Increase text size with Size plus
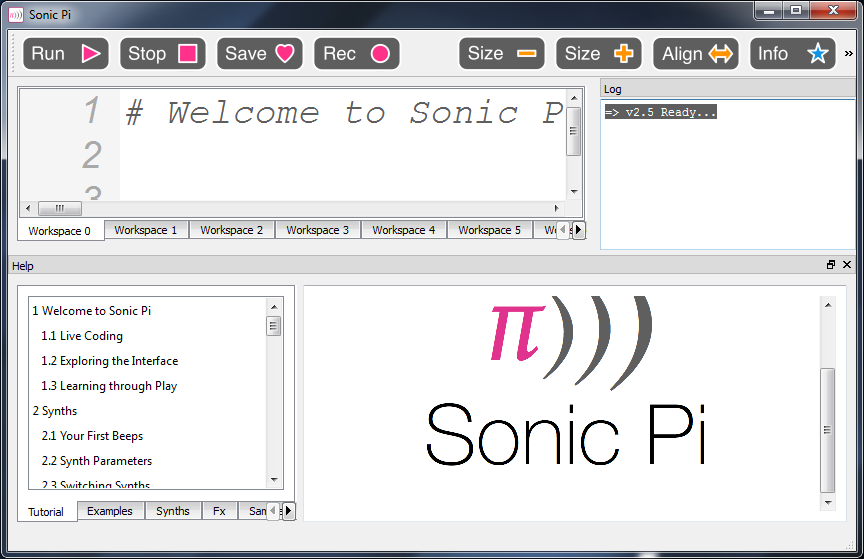Viewport: 864px width, 559px height. [x=599, y=53]
